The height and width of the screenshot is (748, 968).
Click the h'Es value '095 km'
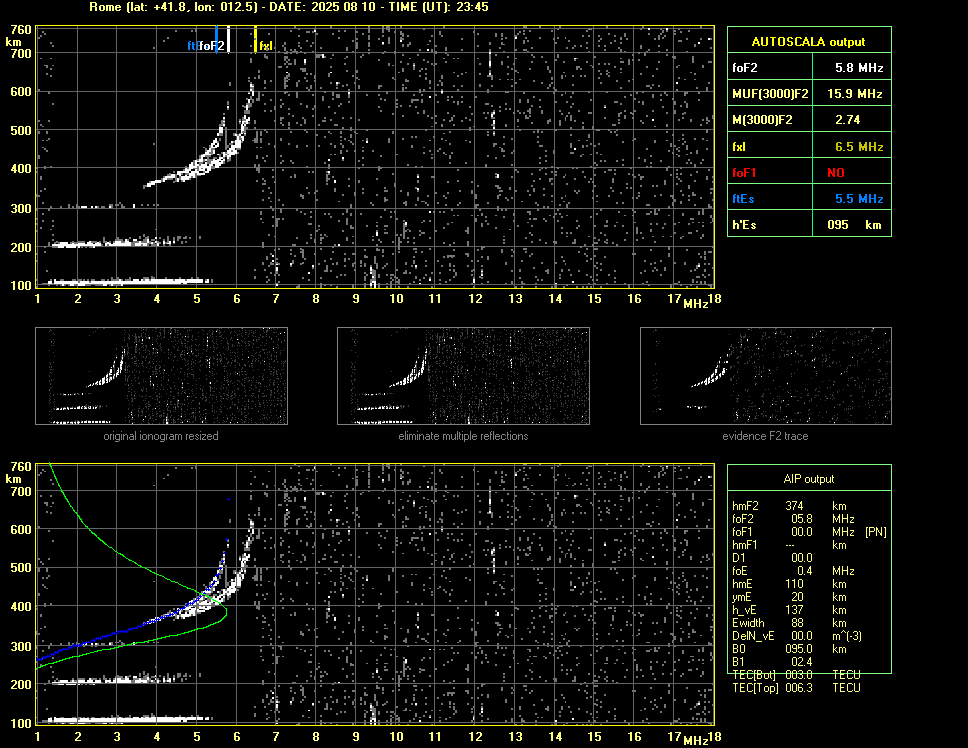[854, 225]
